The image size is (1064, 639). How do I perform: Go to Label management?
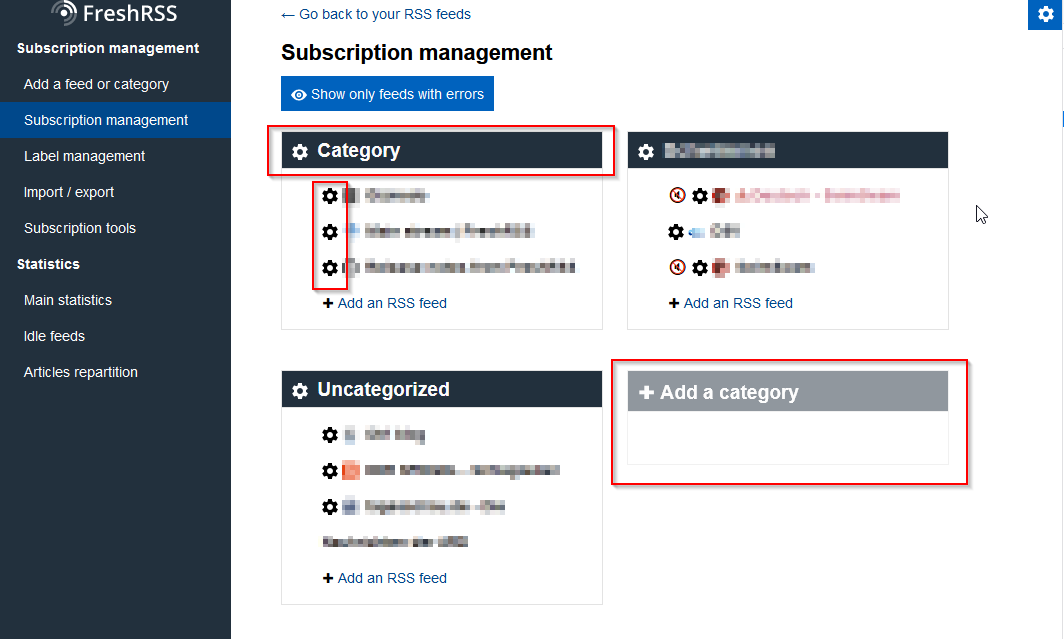pos(85,156)
